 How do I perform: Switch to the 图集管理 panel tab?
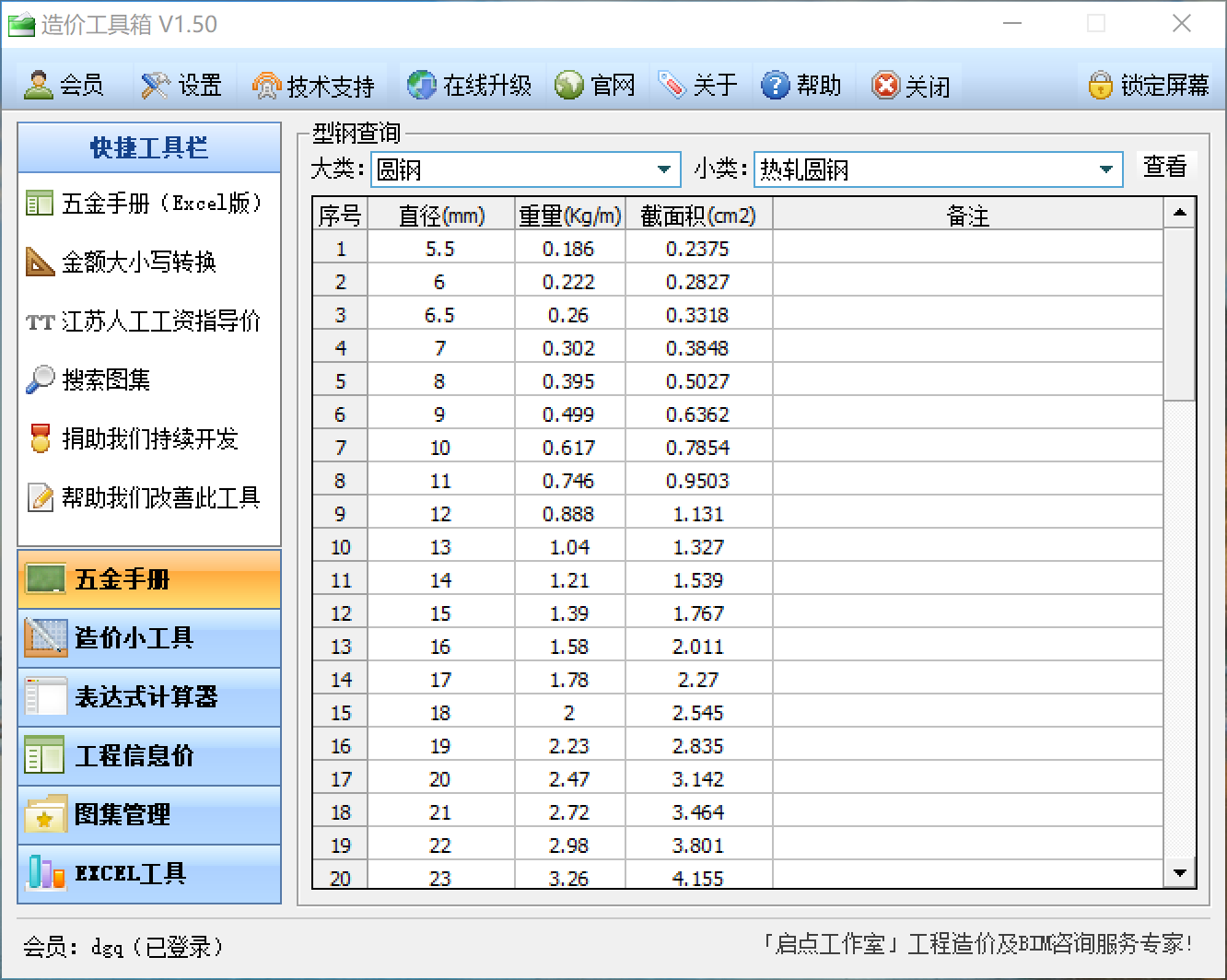[149, 815]
